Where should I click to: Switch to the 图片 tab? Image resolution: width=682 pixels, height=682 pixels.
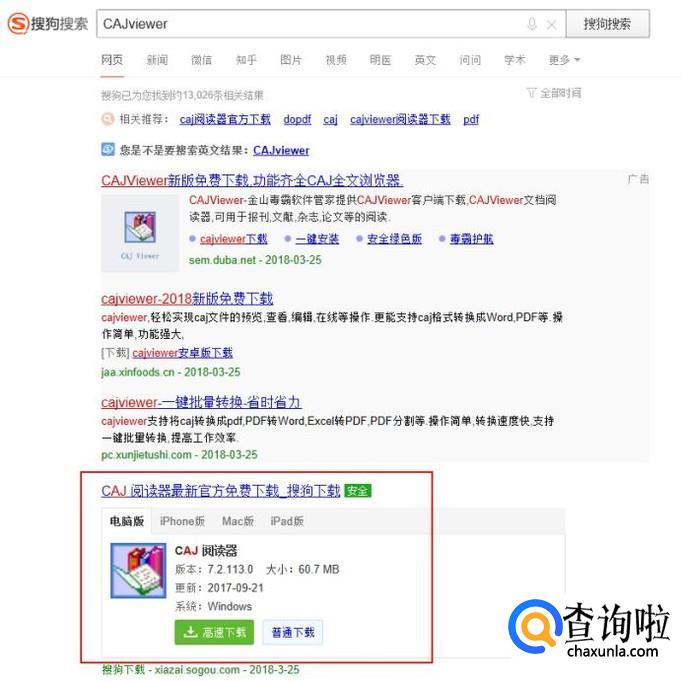click(x=291, y=60)
